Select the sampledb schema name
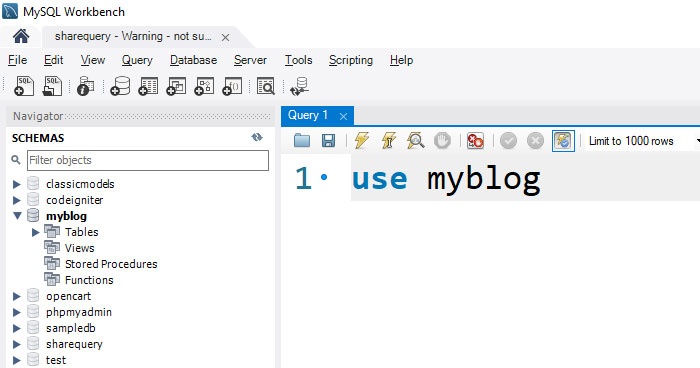This screenshot has height=368, width=700. [x=71, y=328]
